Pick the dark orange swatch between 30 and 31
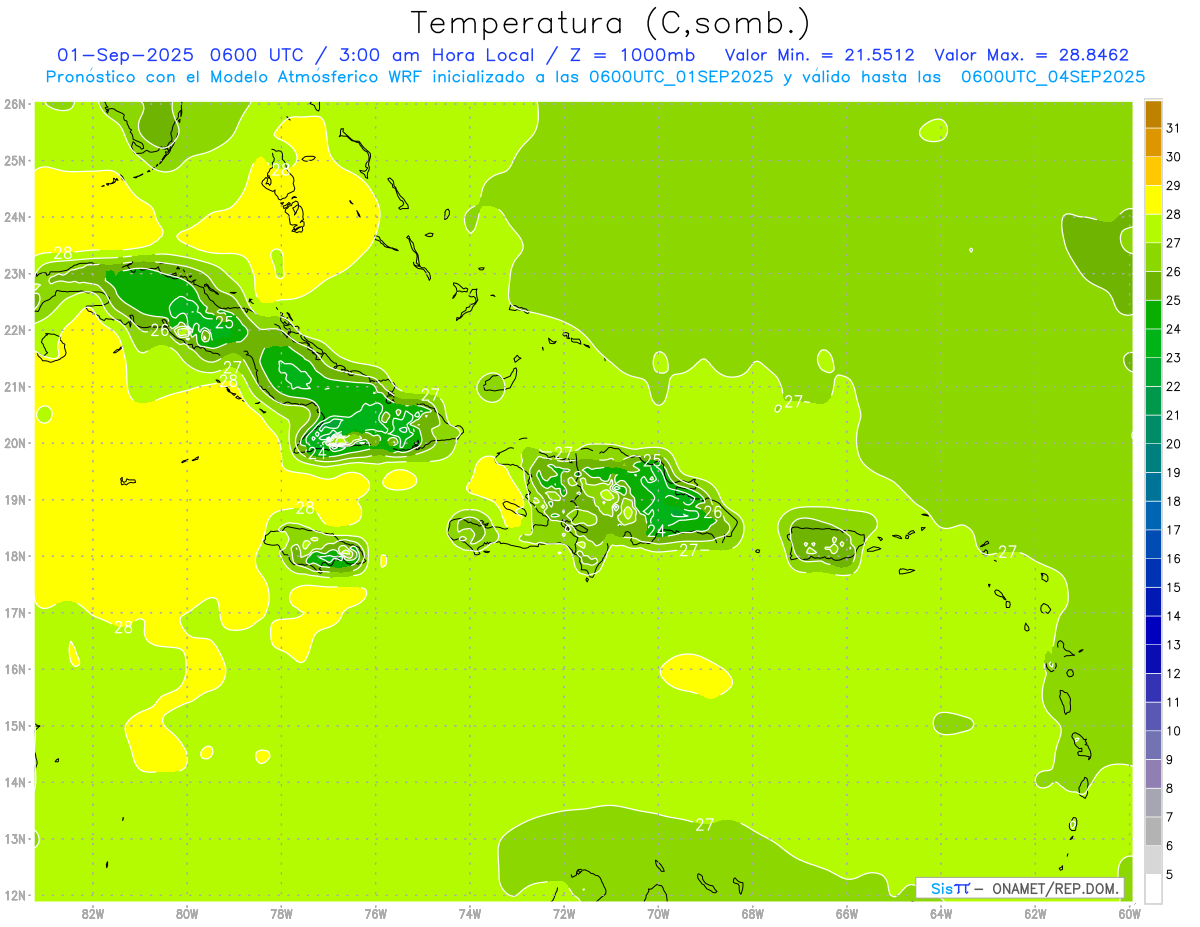The width and height of the screenshot is (1200, 927). click(1153, 143)
